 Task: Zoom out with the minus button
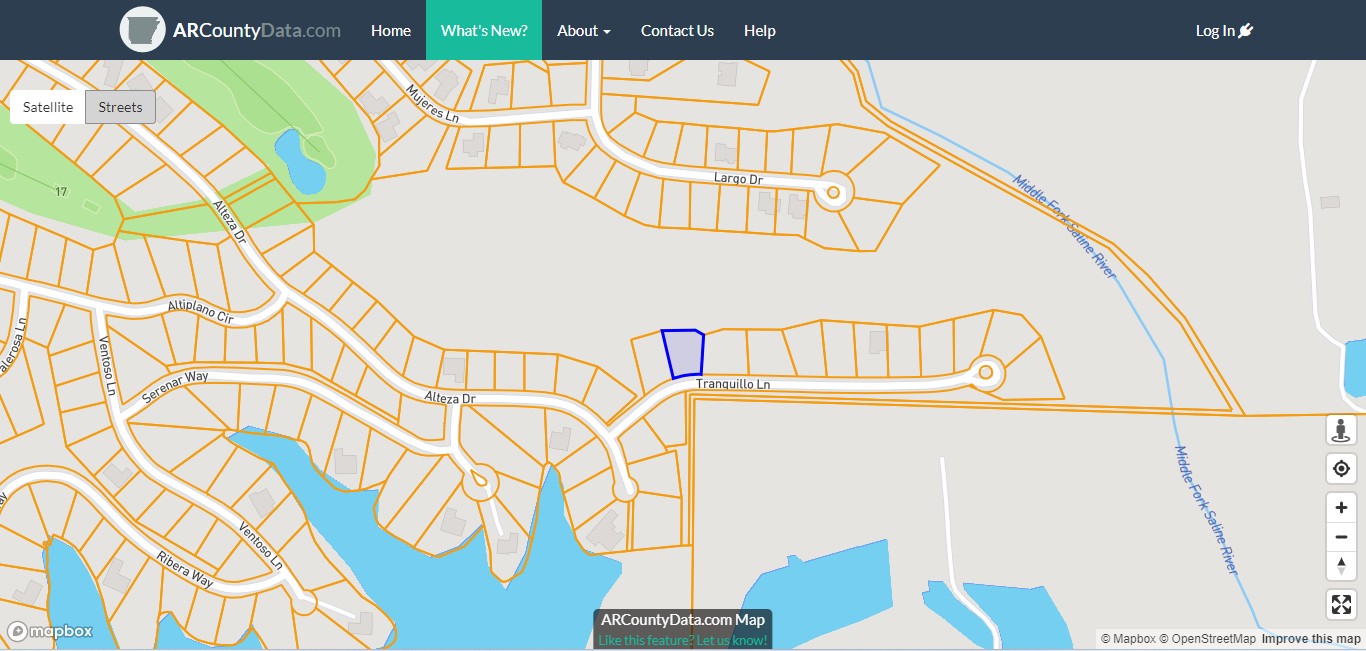pyautogui.click(x=1341, y=537)
